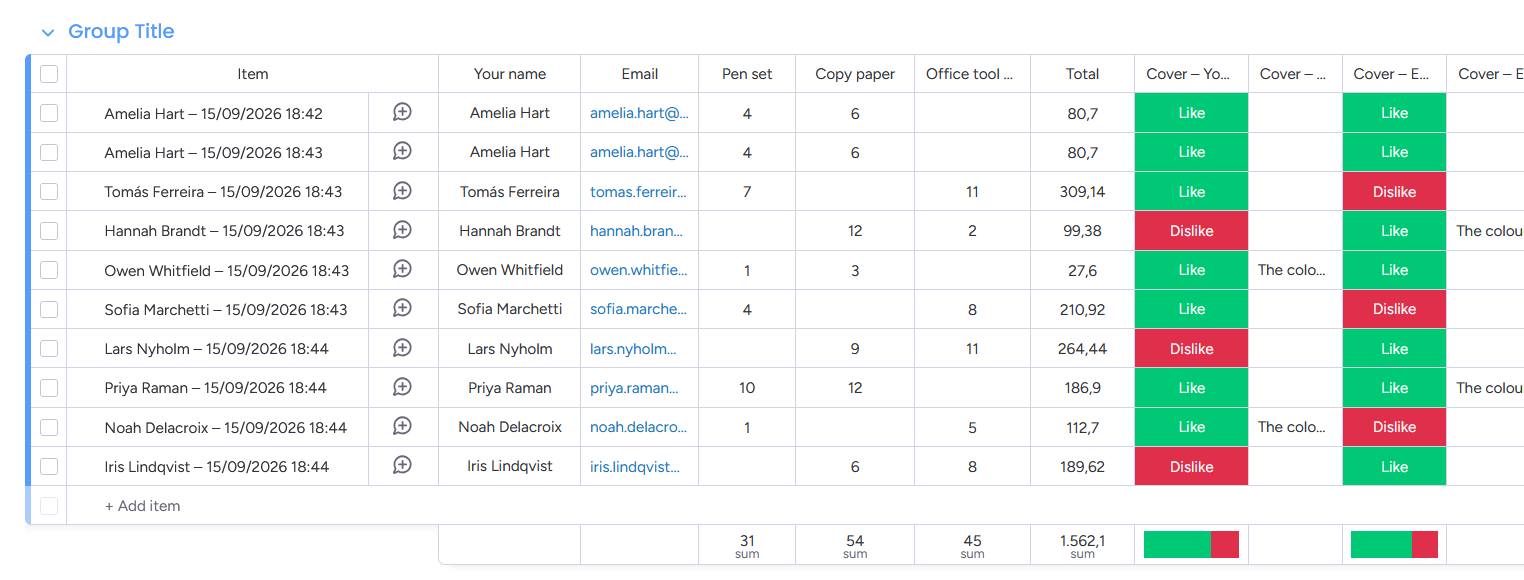Collapse the Group Title chevron
Screen dimensions: 1524x580
48,33
